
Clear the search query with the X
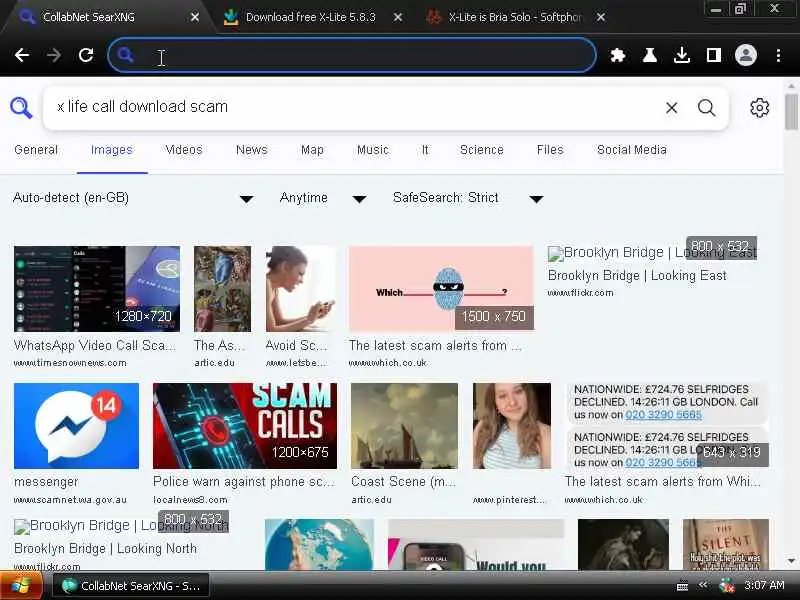click(x=671, y=108)
